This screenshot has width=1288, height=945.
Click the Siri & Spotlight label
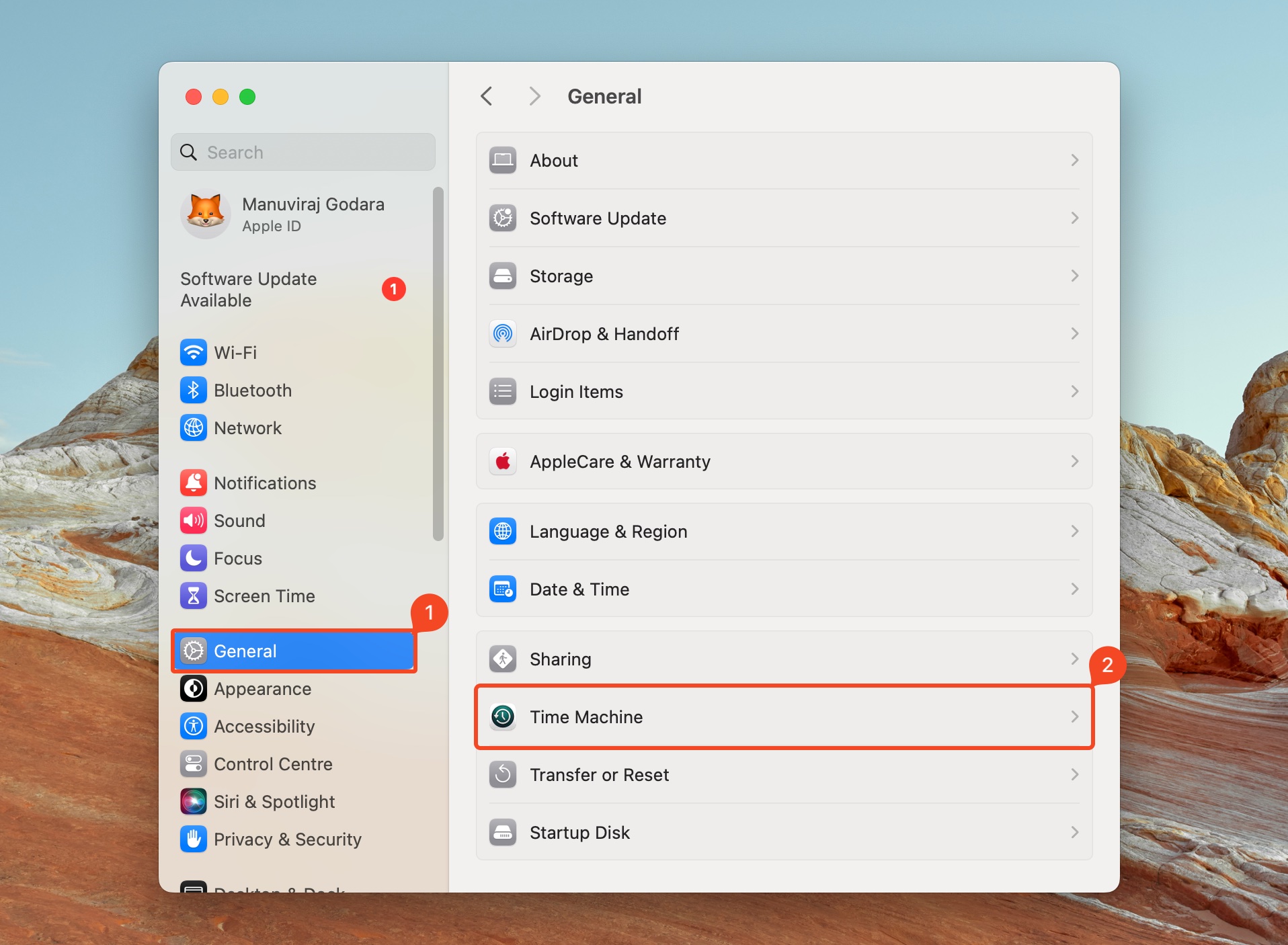point(274,802)
